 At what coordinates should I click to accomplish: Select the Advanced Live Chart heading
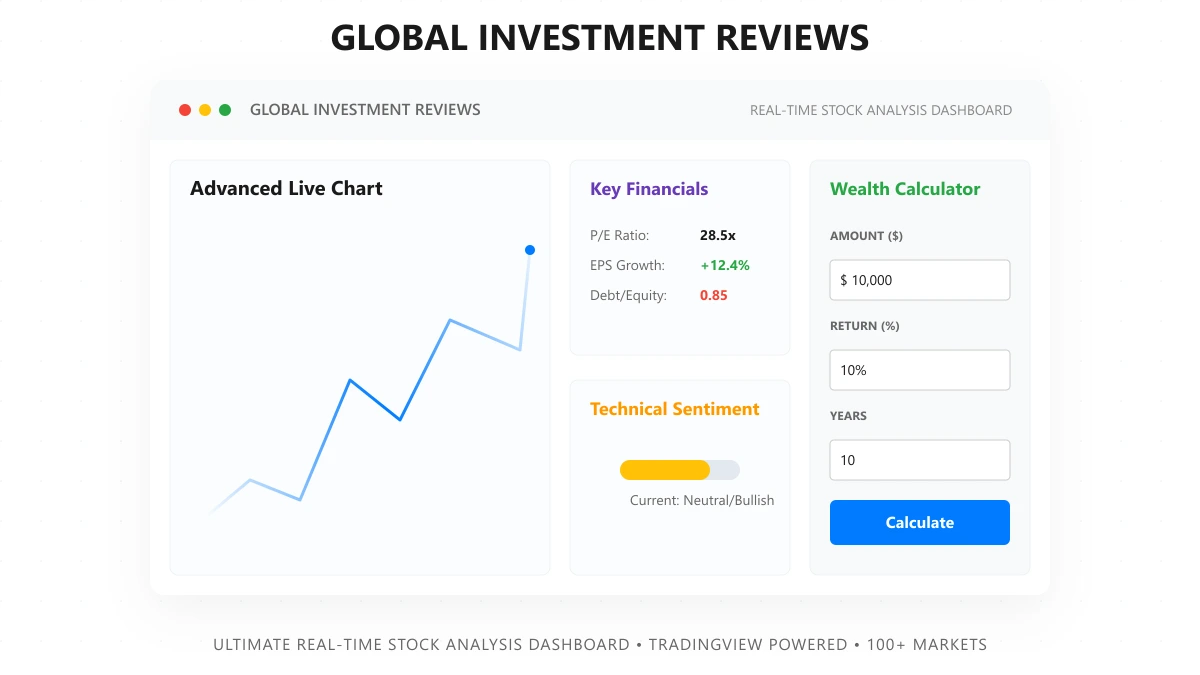286,188
